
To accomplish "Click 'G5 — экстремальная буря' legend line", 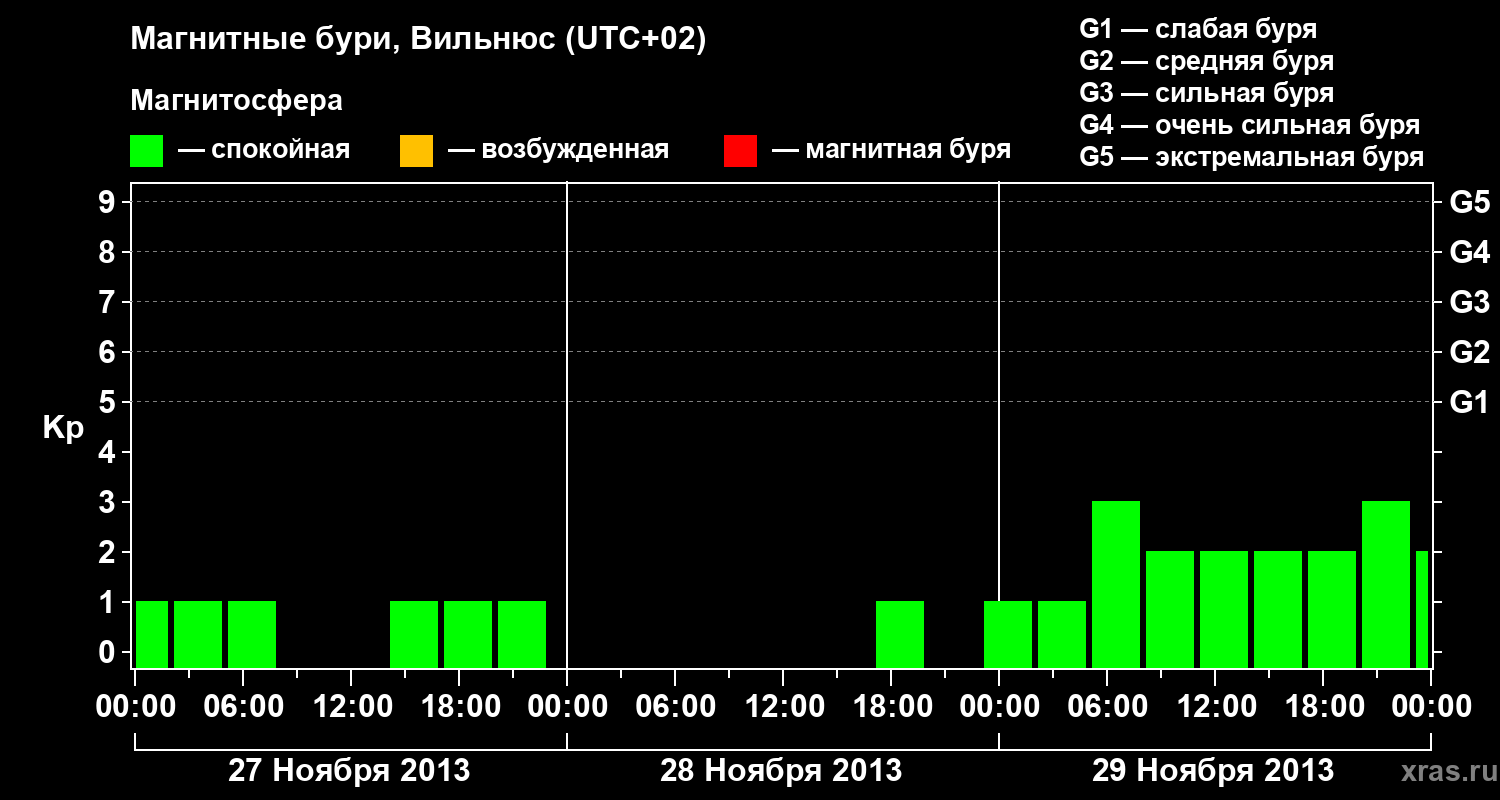I will coord(1251,158).
